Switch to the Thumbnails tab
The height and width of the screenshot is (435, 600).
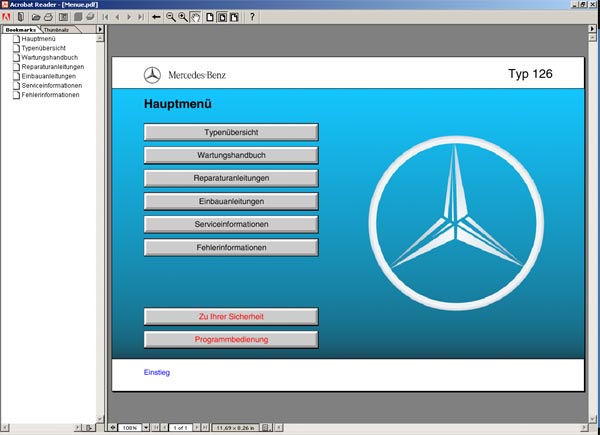pyautogui.click(x=56, y=29)
